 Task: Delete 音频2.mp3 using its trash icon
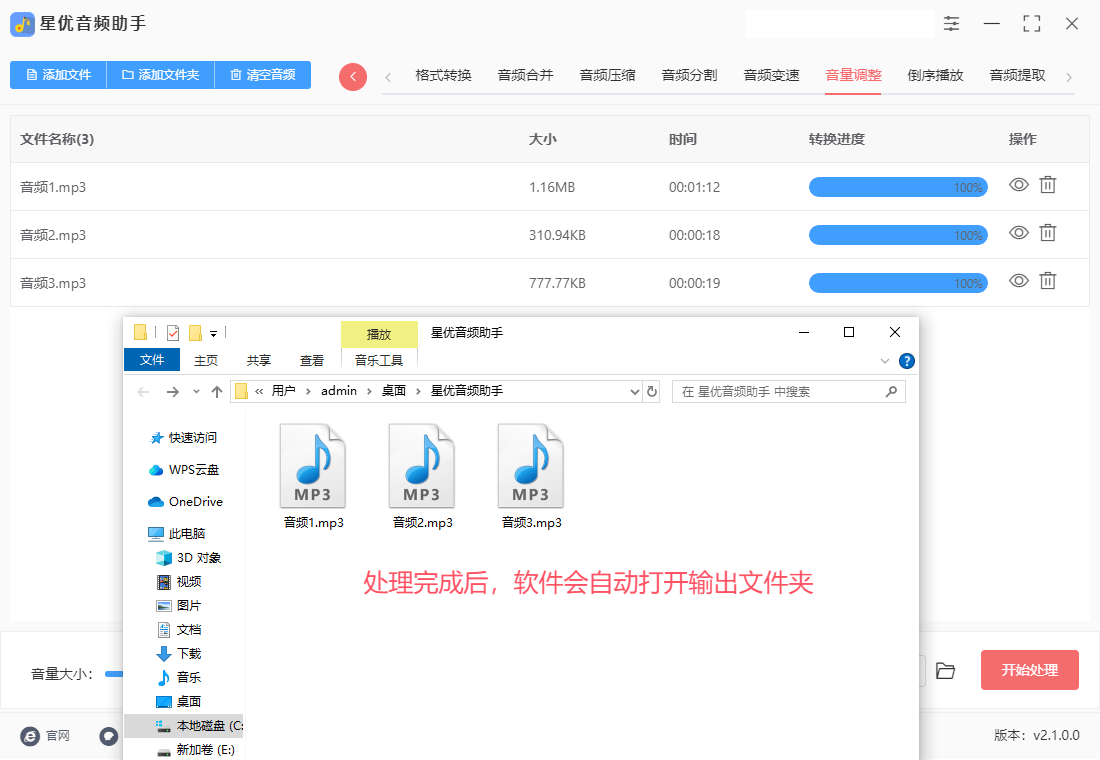pos(1047,232)
